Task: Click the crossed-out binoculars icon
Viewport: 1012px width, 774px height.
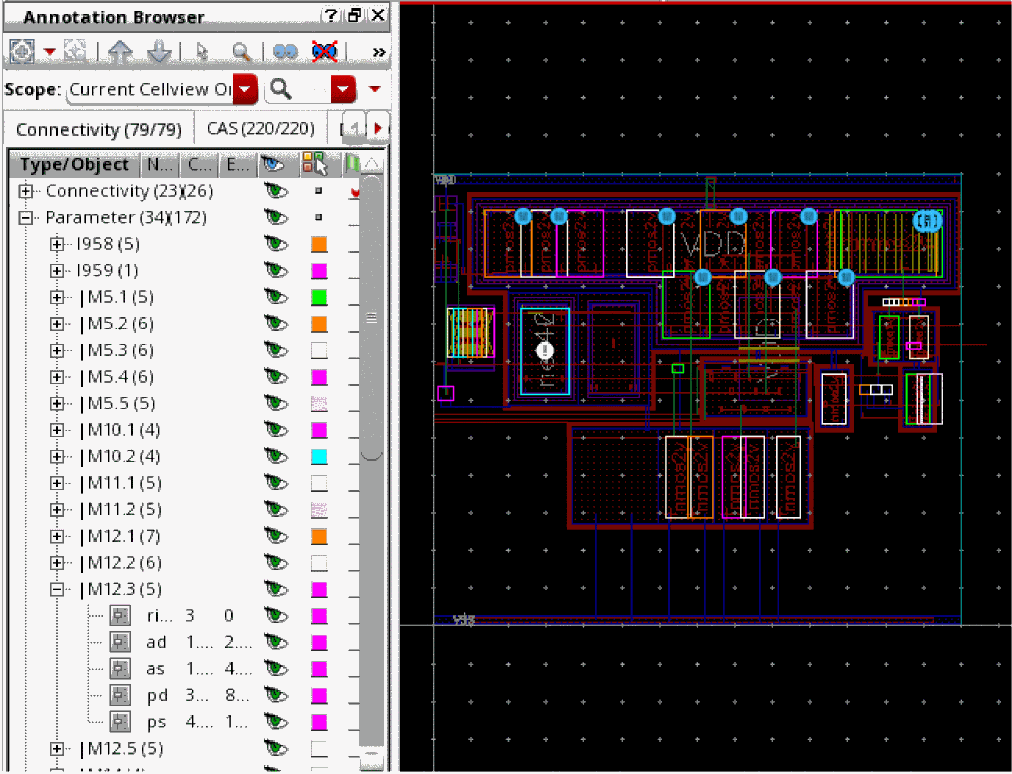Action: coord(322,51)
